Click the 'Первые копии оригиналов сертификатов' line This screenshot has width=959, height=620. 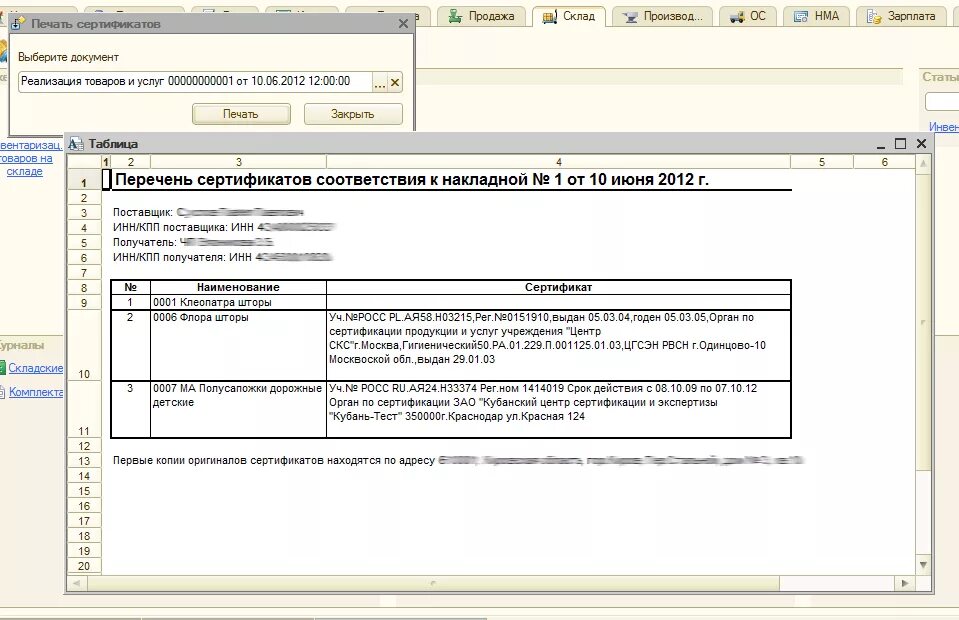[457, 460]
